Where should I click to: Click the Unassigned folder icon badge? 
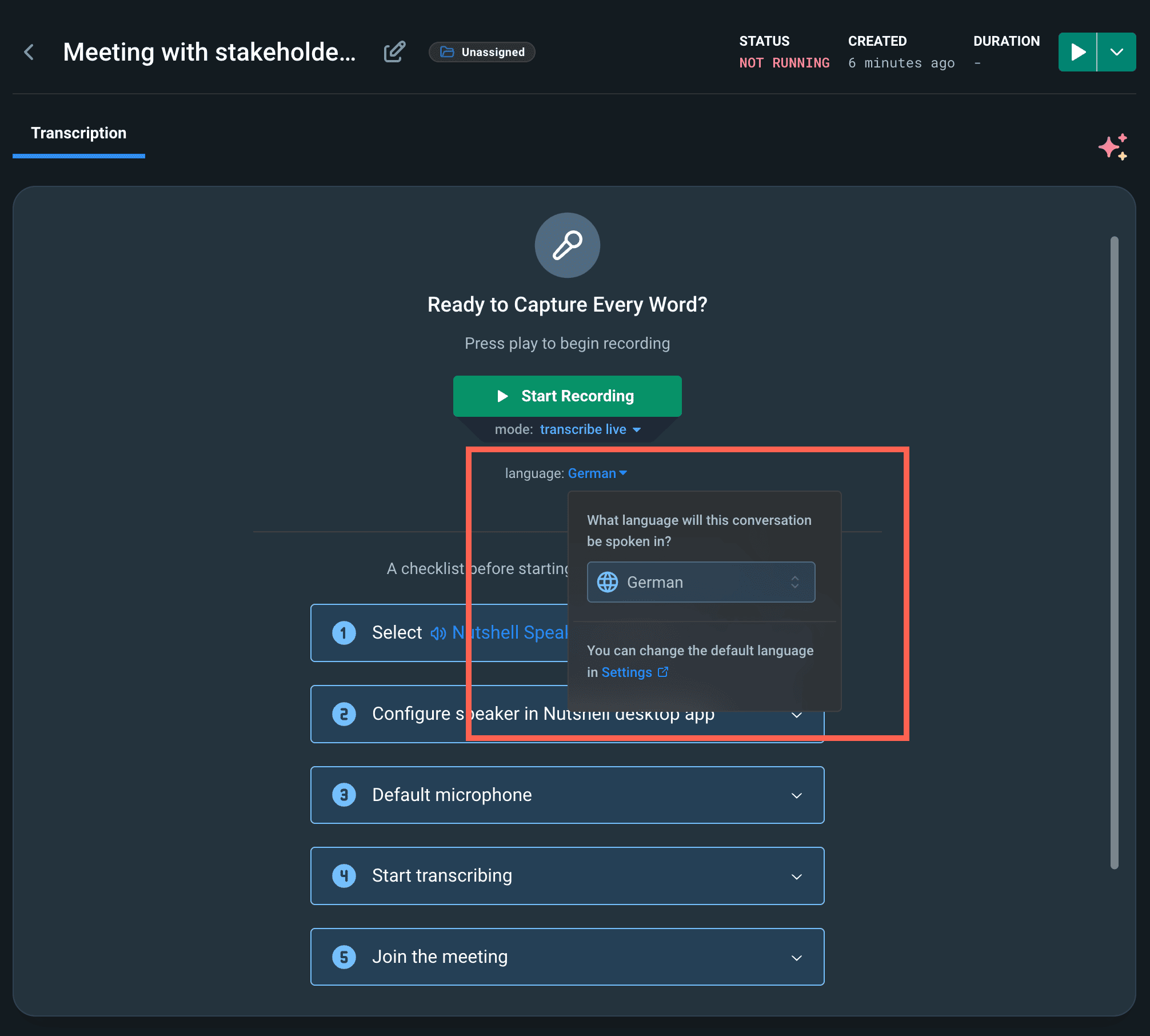coord(483,52)
